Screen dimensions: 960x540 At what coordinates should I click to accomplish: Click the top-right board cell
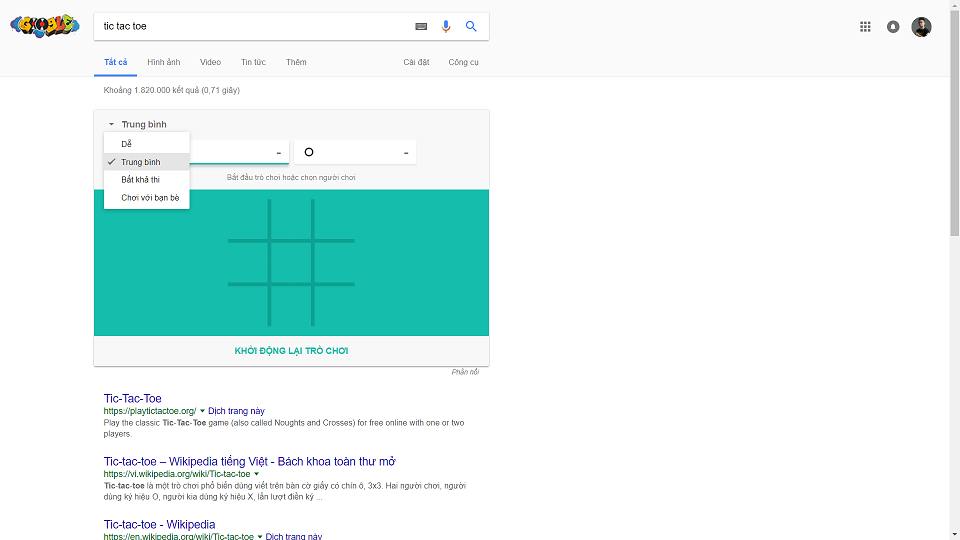click(335, 219)
